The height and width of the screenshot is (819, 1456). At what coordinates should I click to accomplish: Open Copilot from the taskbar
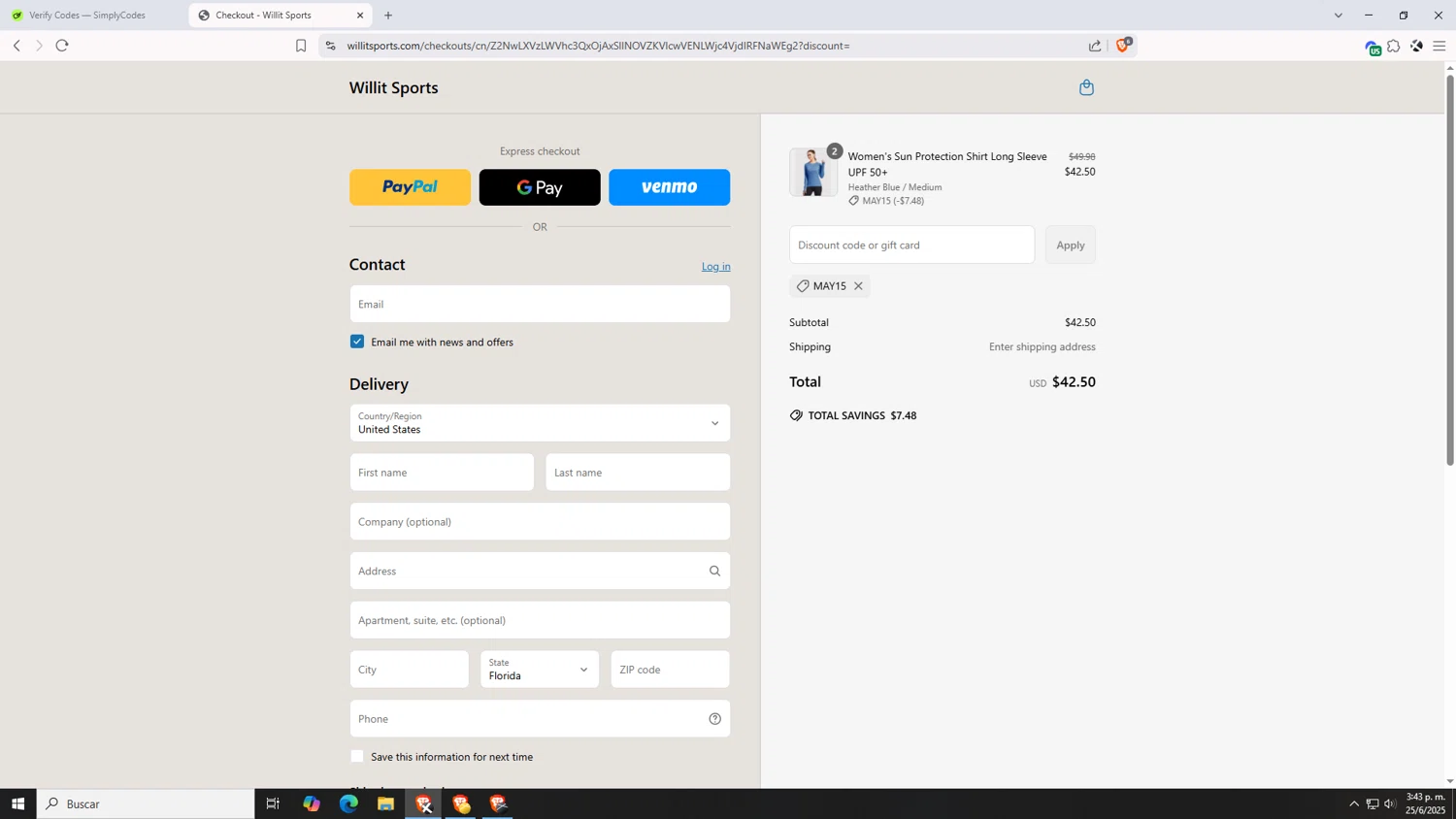311,803
